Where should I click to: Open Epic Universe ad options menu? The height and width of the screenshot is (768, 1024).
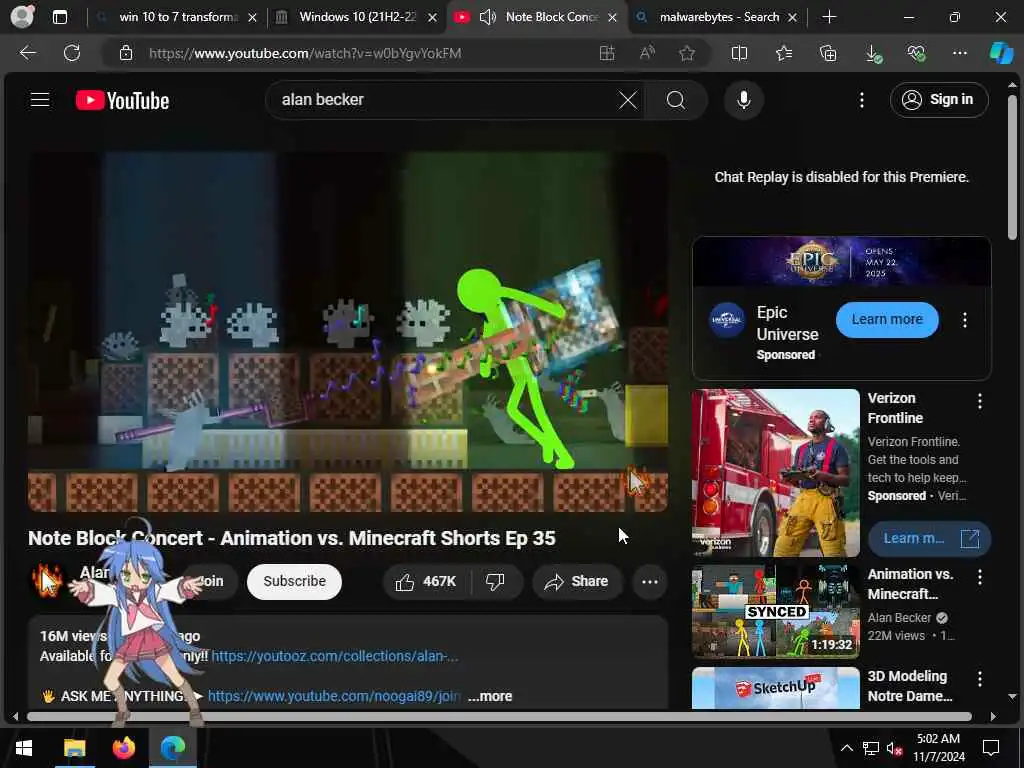[965, 319]
